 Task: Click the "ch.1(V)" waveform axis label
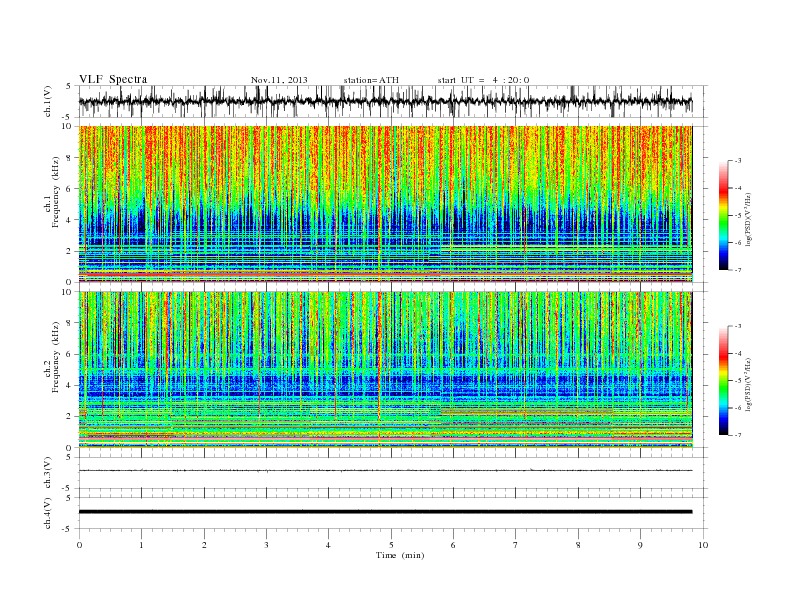[x=47, y=101]
